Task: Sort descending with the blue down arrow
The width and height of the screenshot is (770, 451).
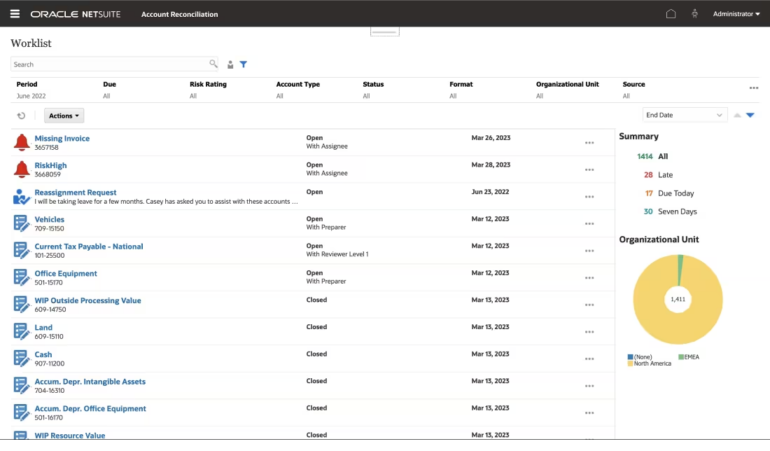Action: (750, 115)
